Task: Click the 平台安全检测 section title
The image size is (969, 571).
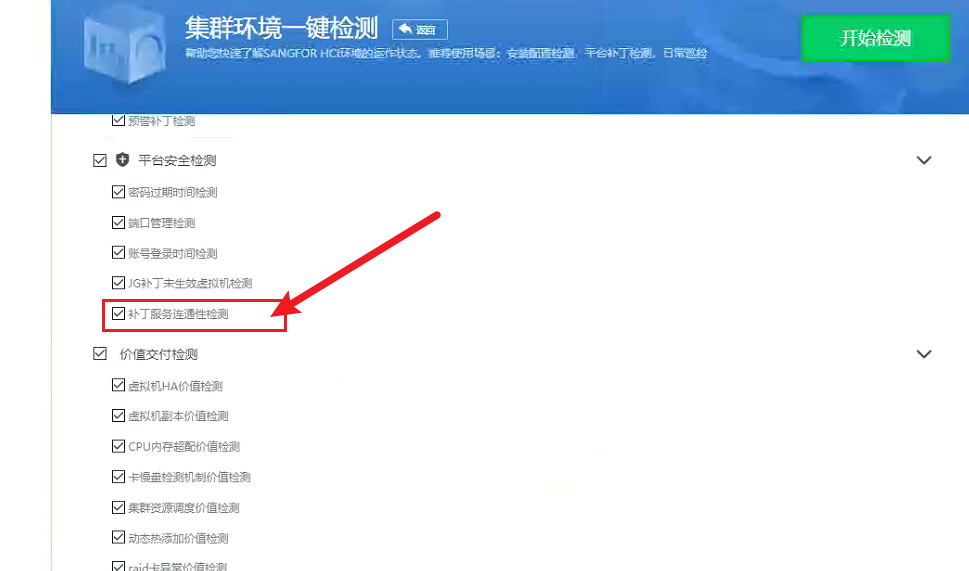Action: [x=177, y=161]
